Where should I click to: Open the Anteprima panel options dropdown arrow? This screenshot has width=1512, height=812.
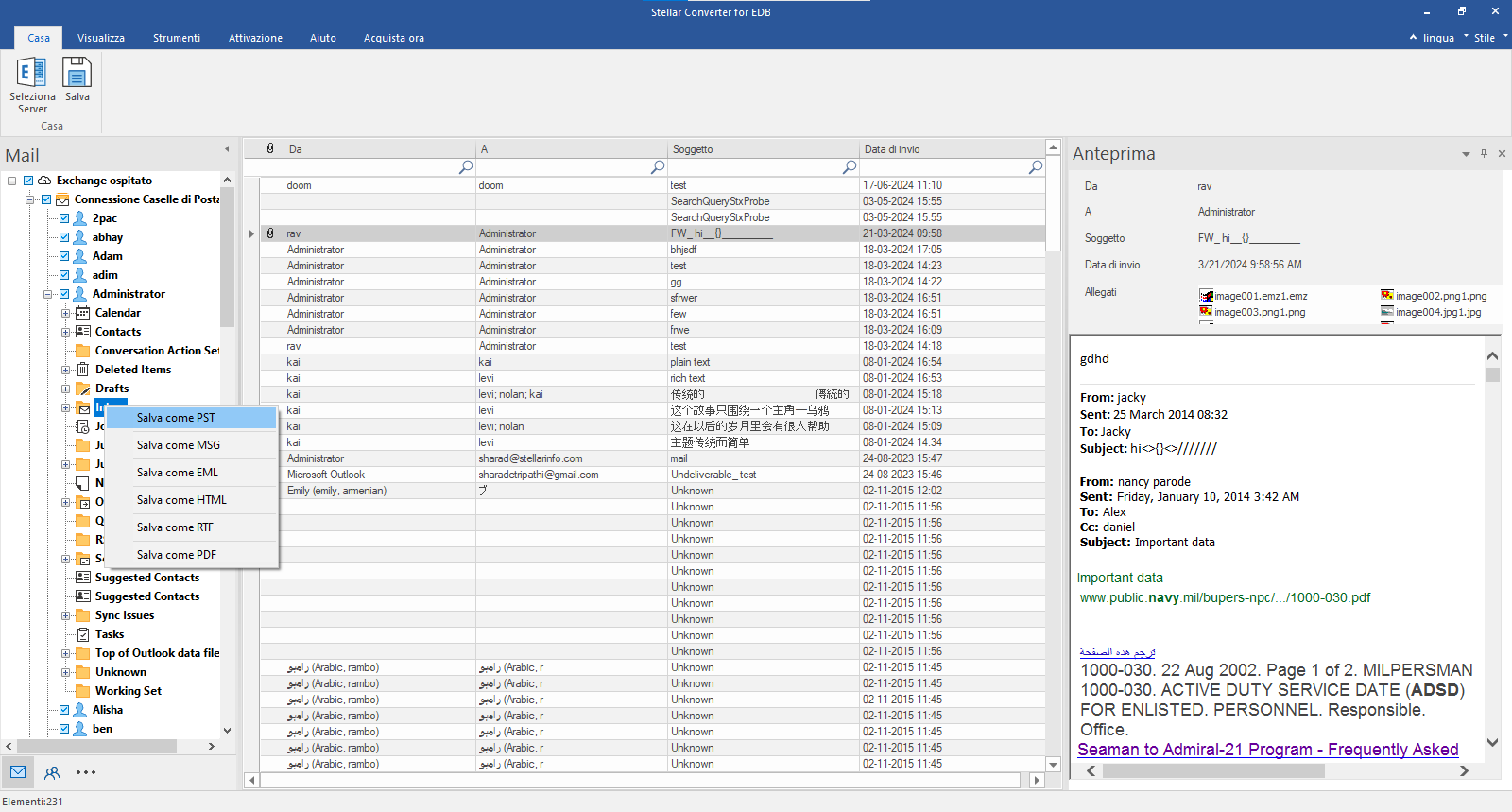tap(1466, 154)
